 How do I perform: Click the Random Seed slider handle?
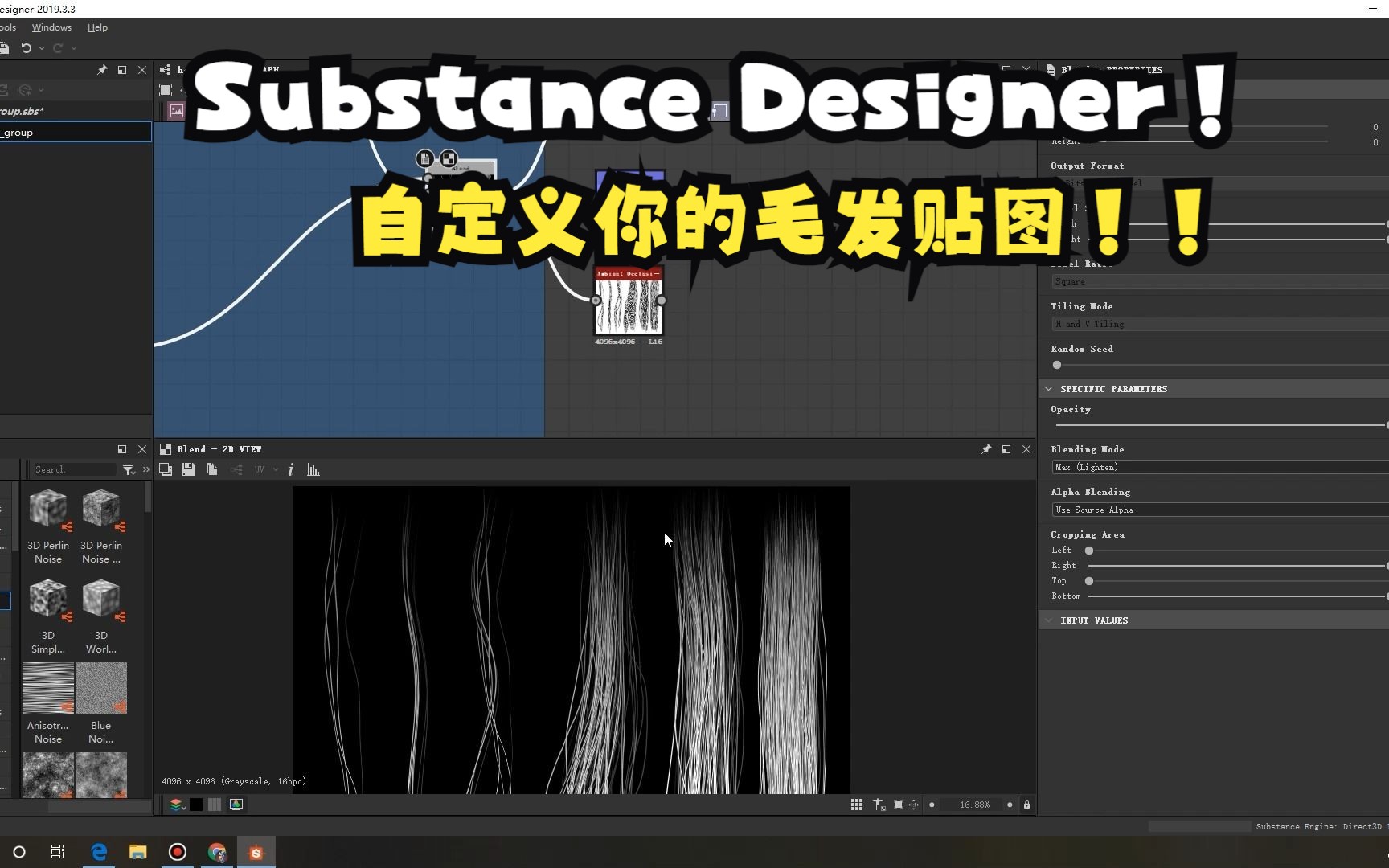point(1057,365)
